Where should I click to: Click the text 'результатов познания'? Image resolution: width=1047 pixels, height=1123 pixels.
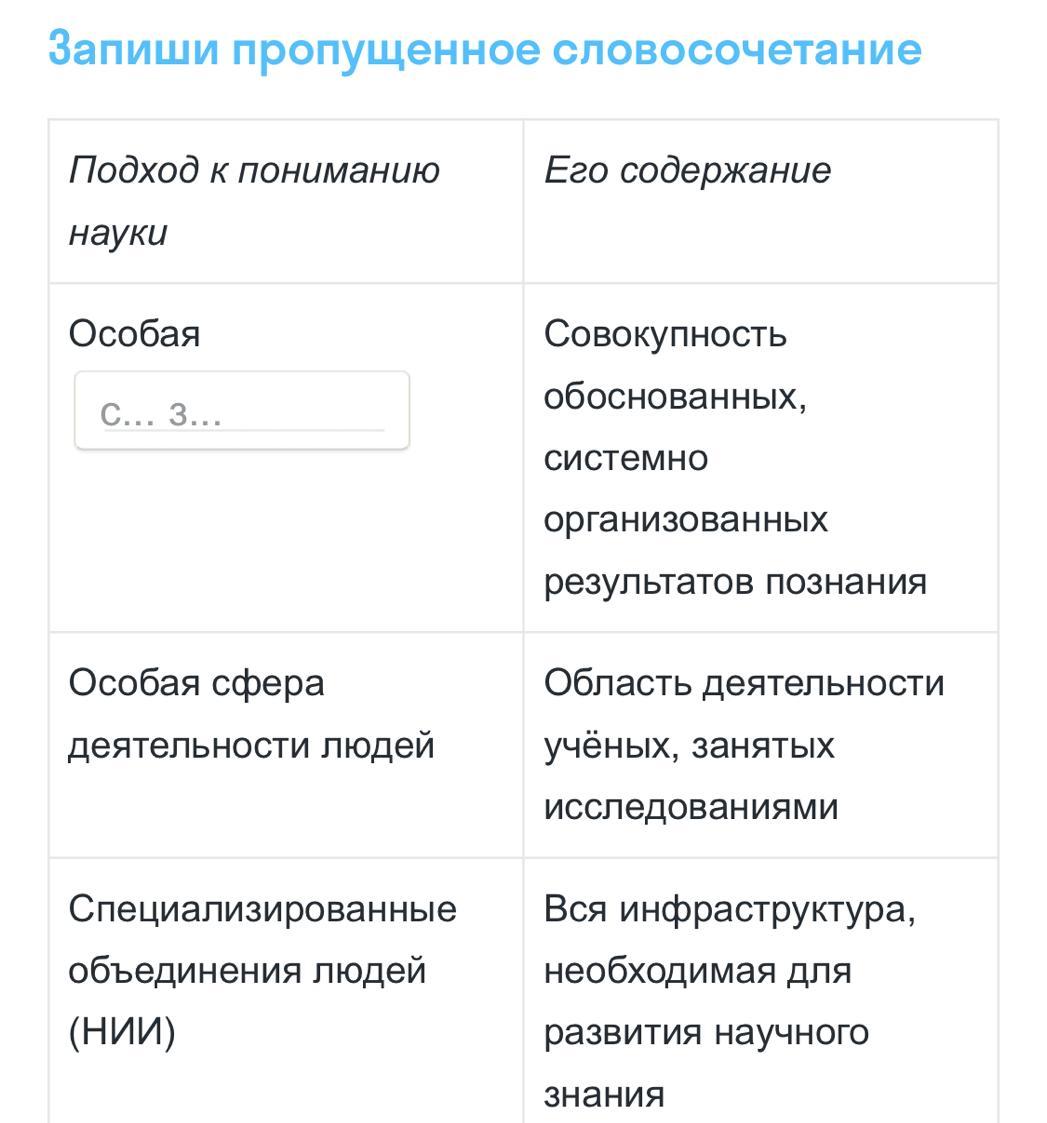pos(735,582)
